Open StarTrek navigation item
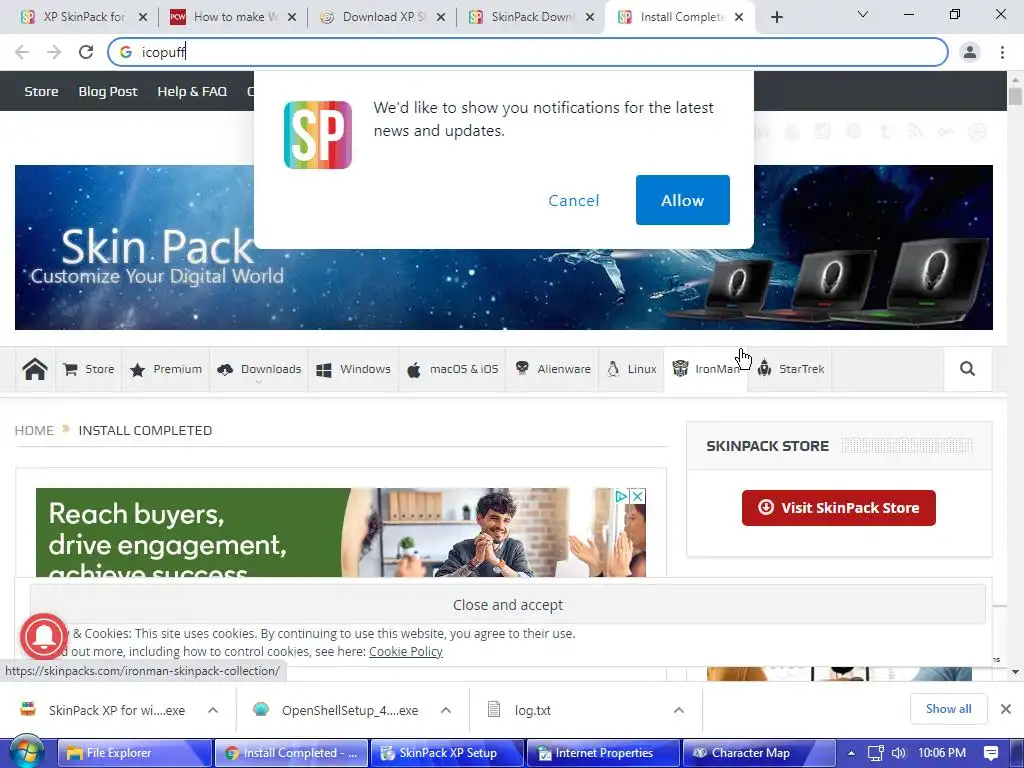The width and height of the screenshot is (1024, 768). click(790, 369)
